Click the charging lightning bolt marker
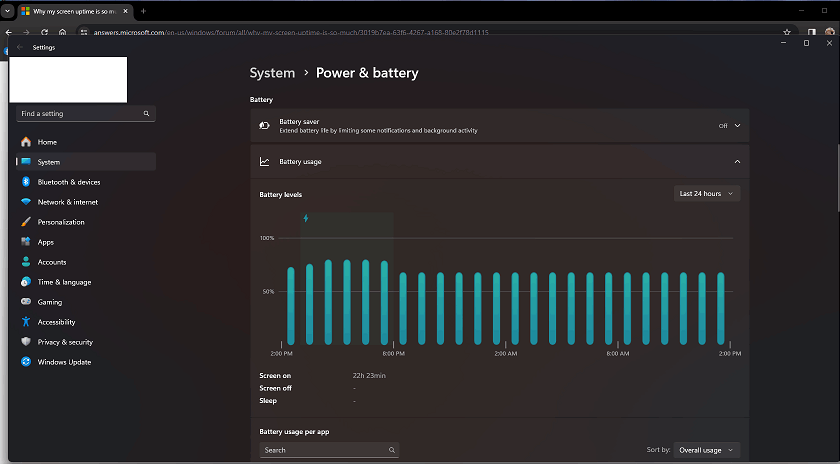This screenshot has width=840, height=464. 306,218
